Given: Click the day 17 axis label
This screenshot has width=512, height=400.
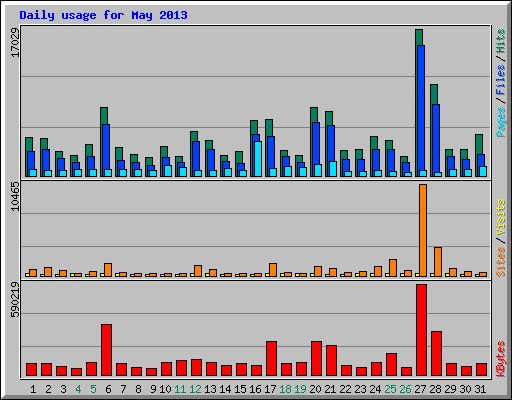Looking at the screenshot, I should tap(270, 389).
